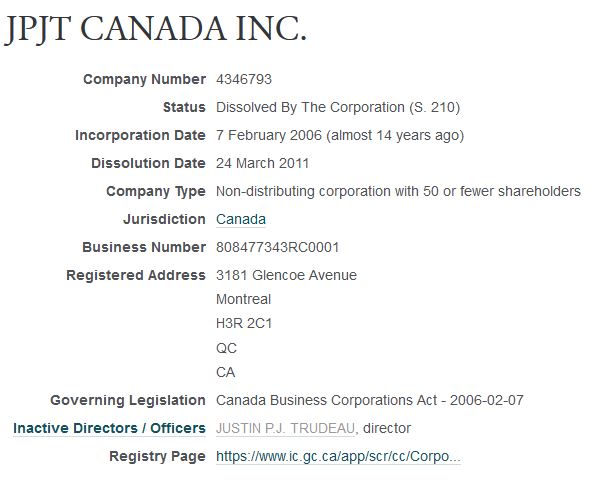Image resolution: width=594 pixels, height=485 pixels.
Task: Click the Montreal address line
Action: (x=244, y=299)
